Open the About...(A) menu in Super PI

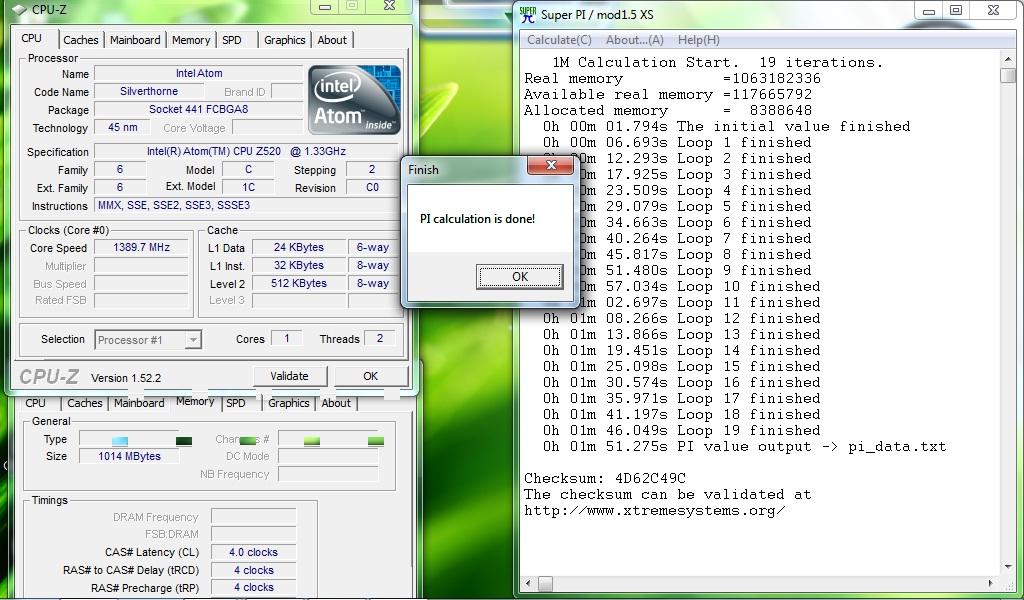(x=635, y=40)
